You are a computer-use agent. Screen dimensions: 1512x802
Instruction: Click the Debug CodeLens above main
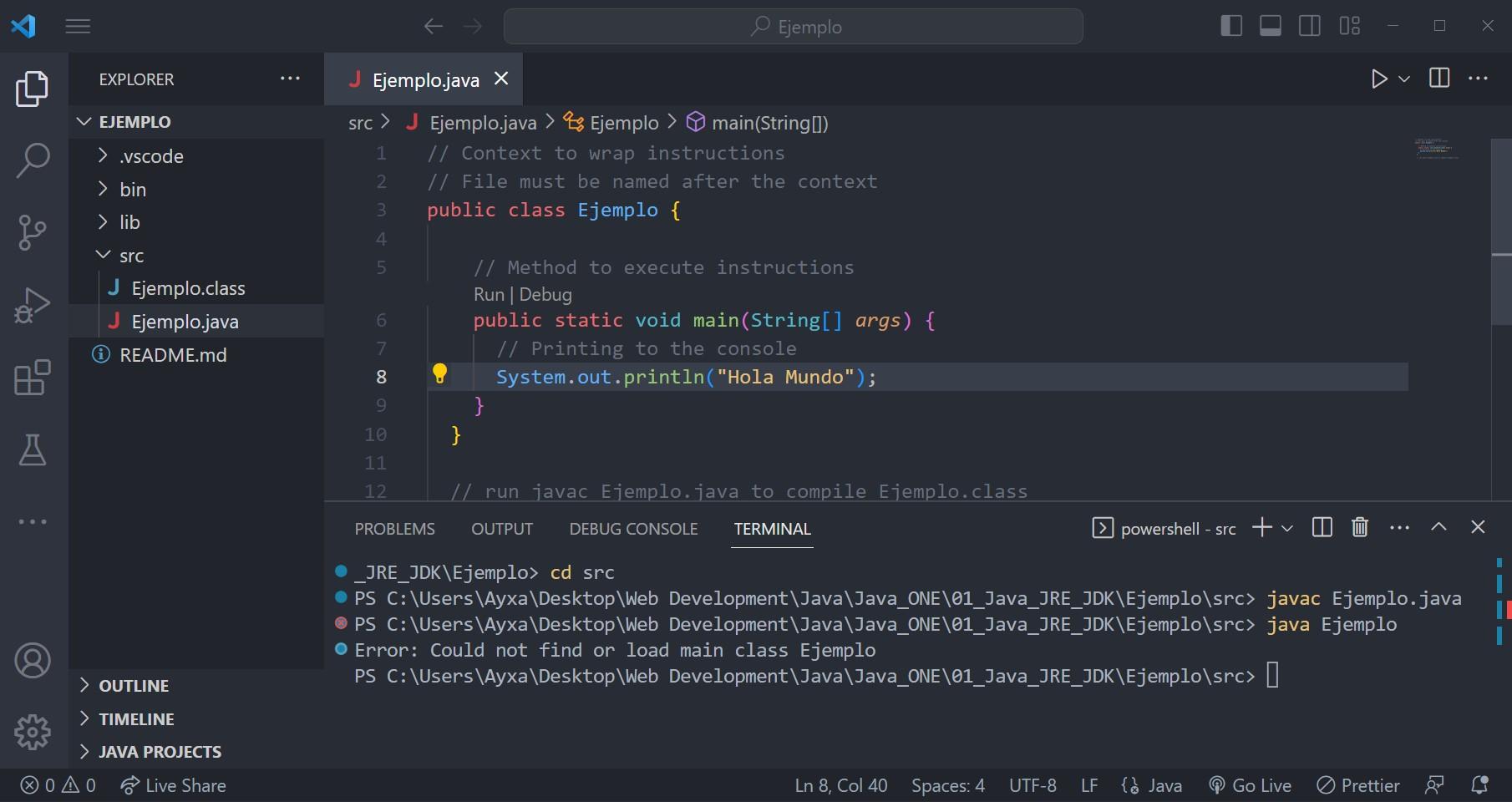click(545, 294)
